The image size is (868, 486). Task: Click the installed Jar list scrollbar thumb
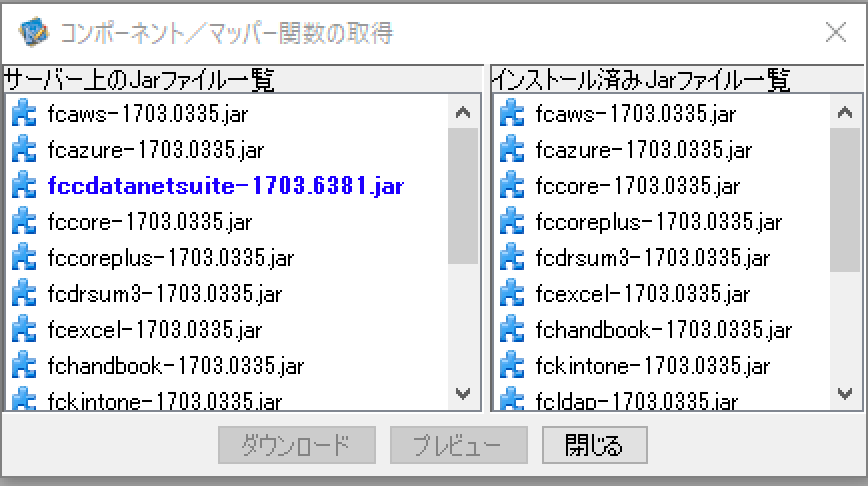point(845,200)
